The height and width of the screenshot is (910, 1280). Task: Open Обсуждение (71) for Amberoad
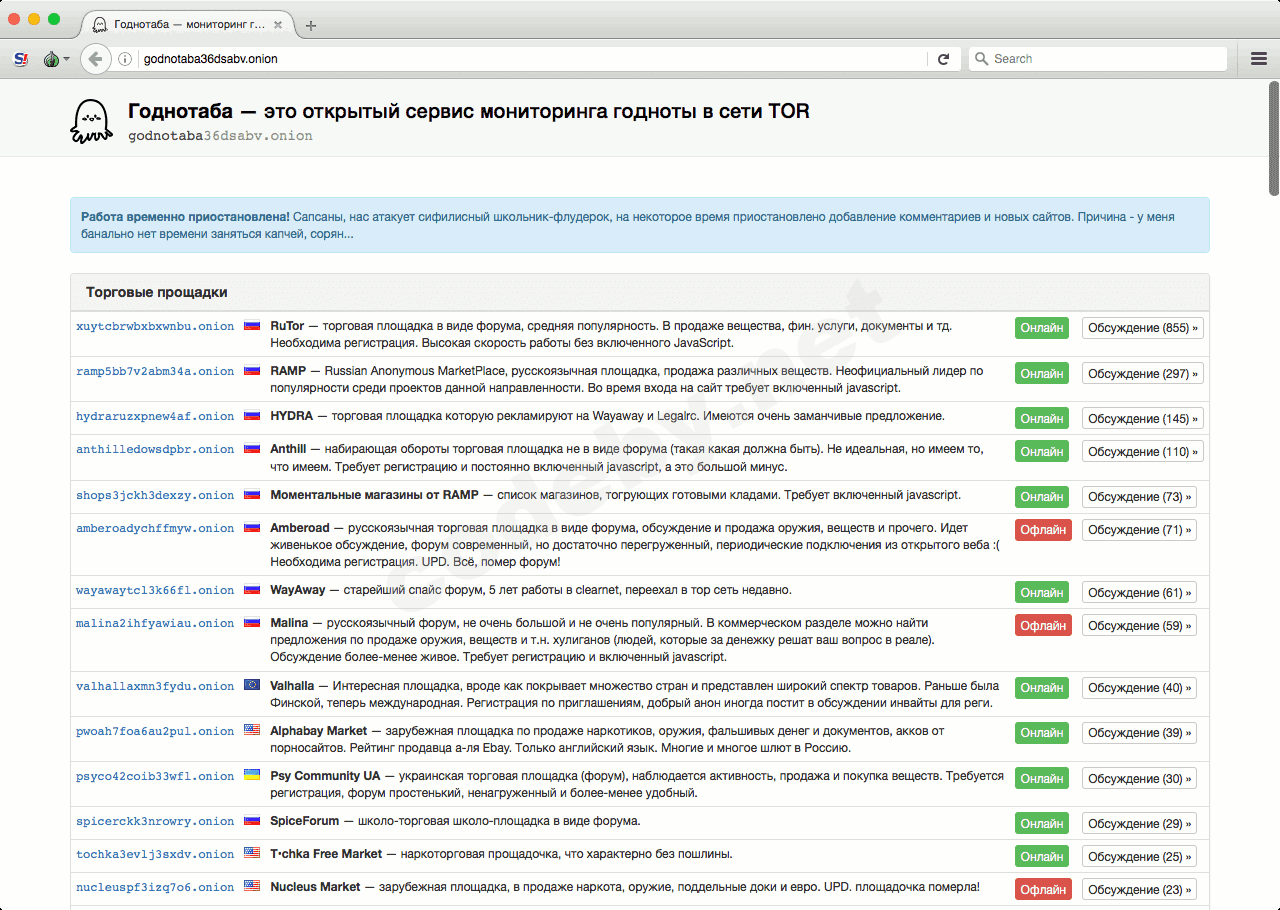pos(1139,530)
